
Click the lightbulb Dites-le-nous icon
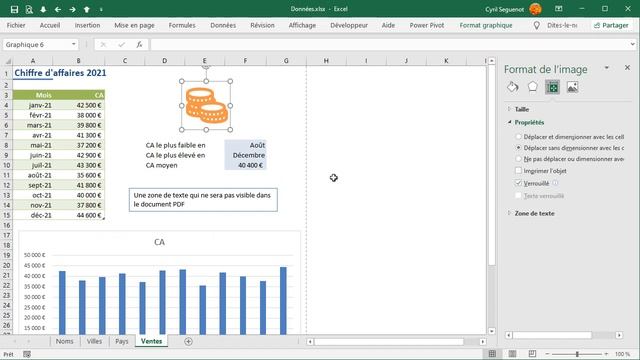(x=537, y=25)
